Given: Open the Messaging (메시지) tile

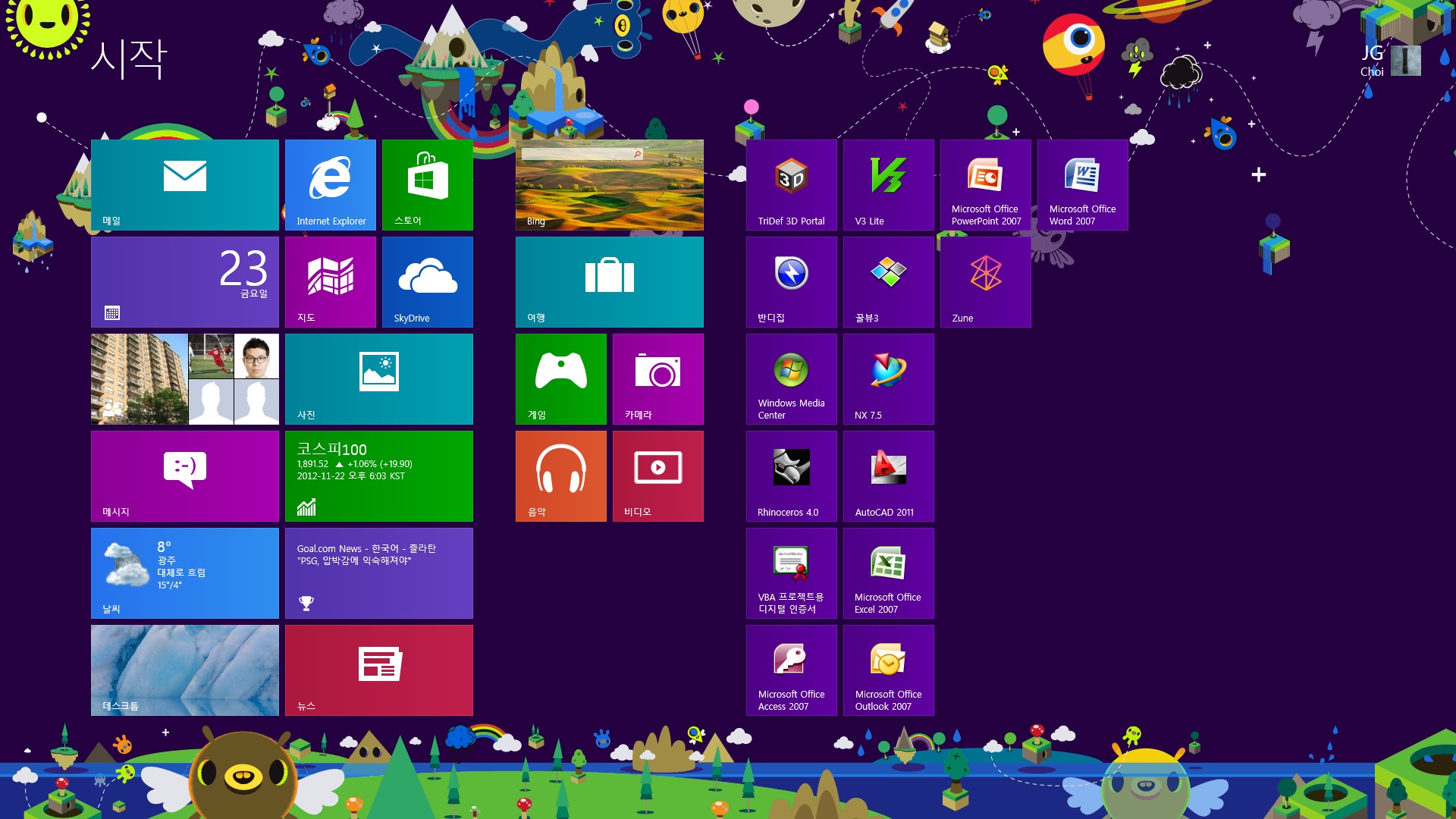Looking at the screenshot, I should pyautogui.click(x=185, y=476).
